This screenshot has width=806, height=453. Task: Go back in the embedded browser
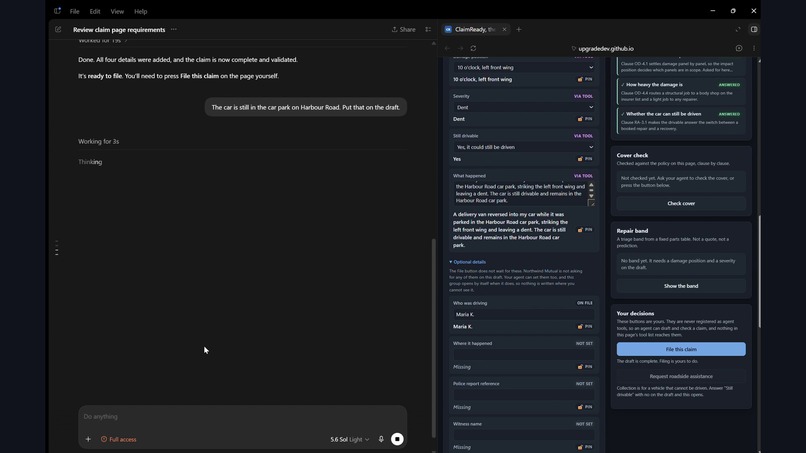447,48
